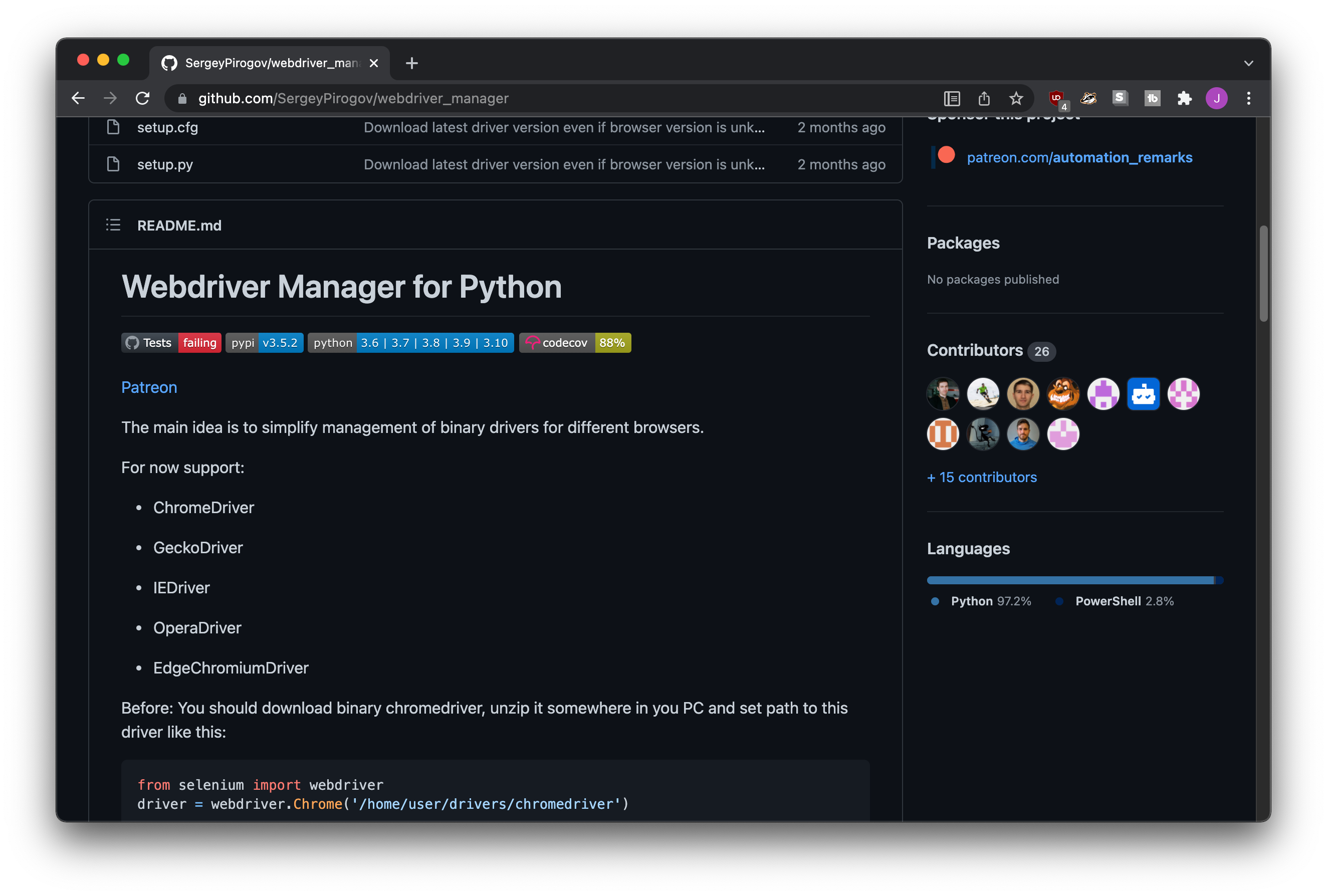1327x896 pixels.
Task: Open the patreon.com/automation_remarks link
Action: (x=1079, y=157)
